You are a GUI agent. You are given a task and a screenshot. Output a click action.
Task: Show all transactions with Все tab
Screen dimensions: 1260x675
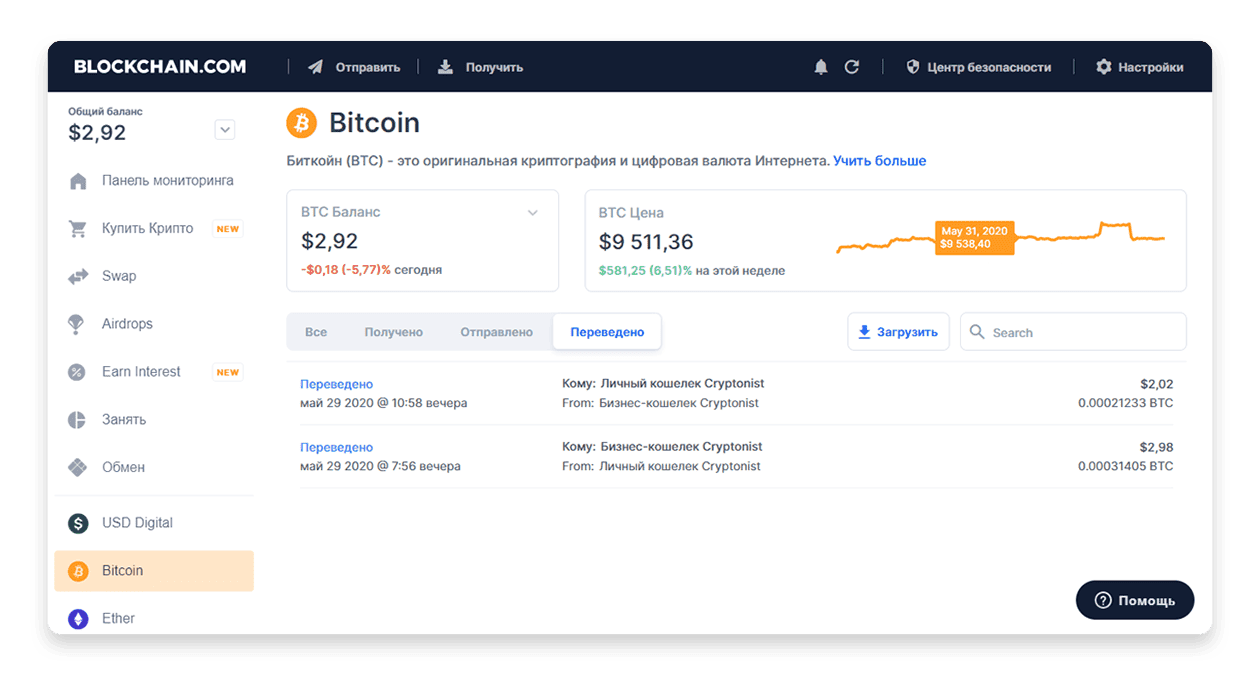(x=316, y=332)
